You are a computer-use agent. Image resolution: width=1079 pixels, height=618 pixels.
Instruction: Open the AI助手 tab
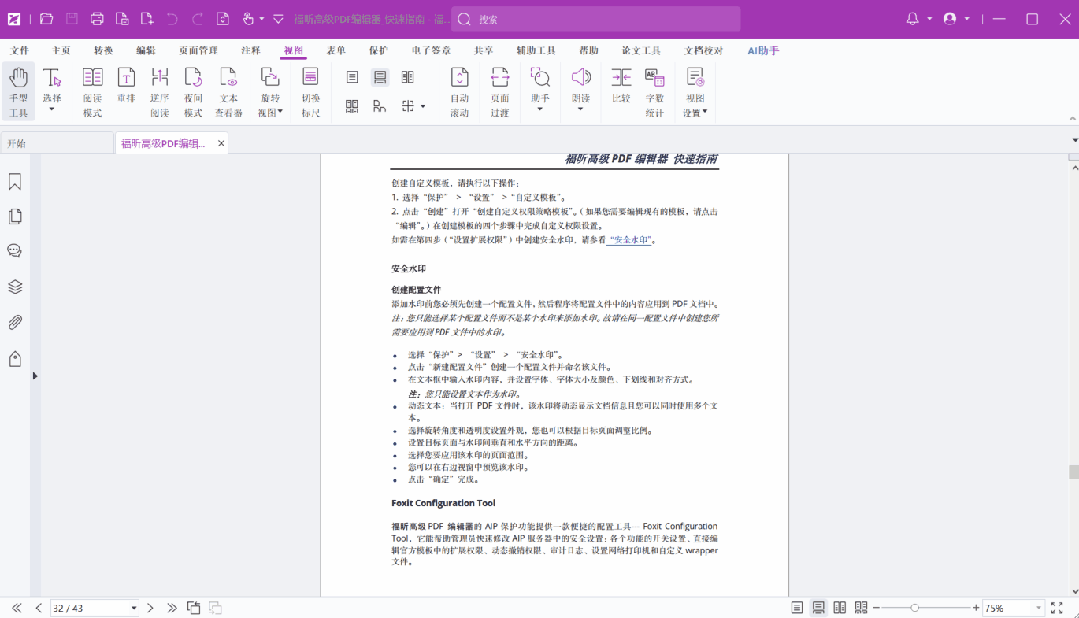[x=763, y=50]
